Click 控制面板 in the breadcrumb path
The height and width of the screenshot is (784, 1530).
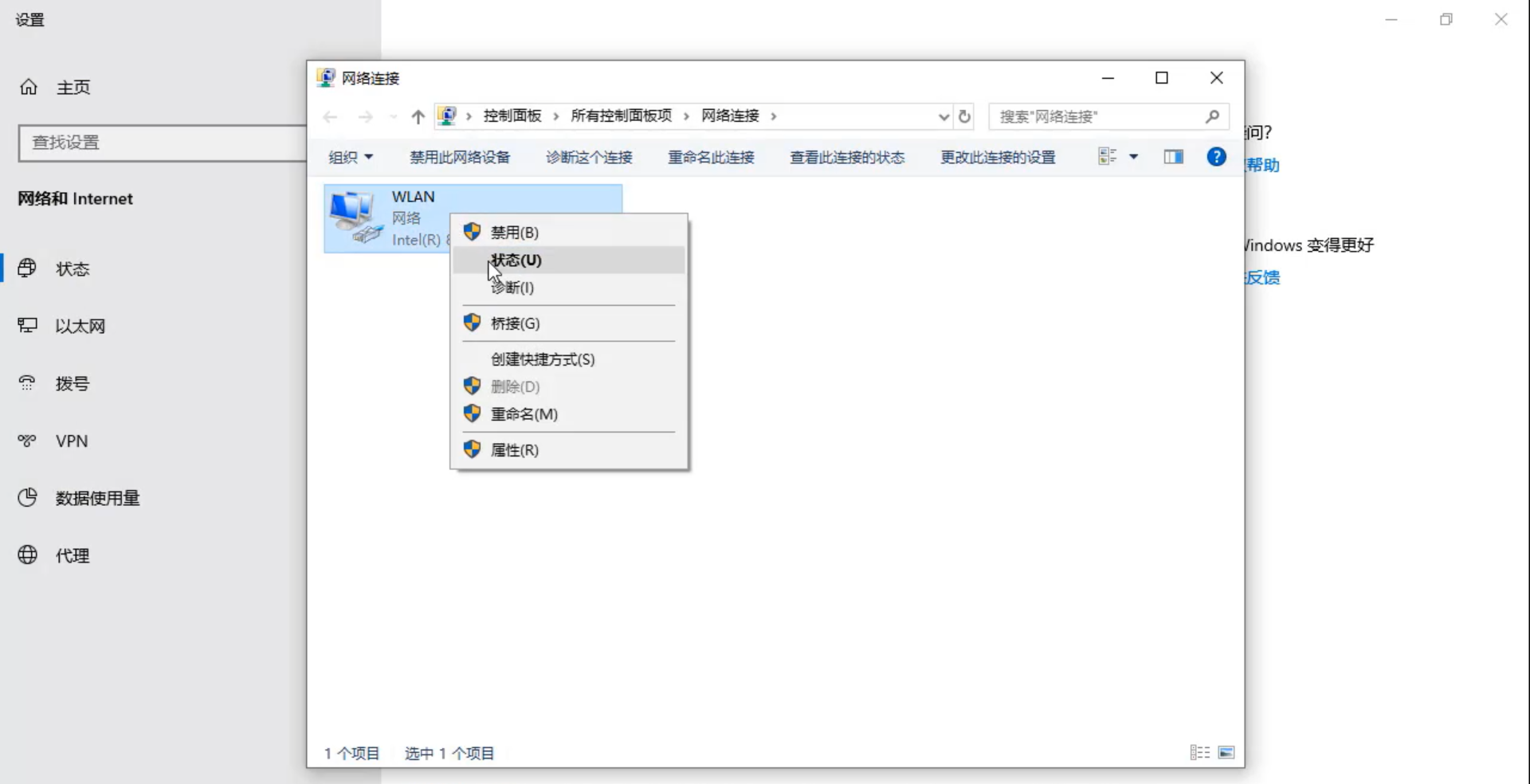tap(512, 116)
